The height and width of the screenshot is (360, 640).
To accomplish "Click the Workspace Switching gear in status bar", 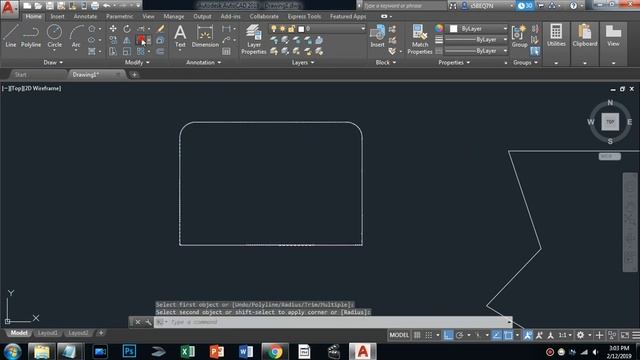I will [x=580, y=335].
